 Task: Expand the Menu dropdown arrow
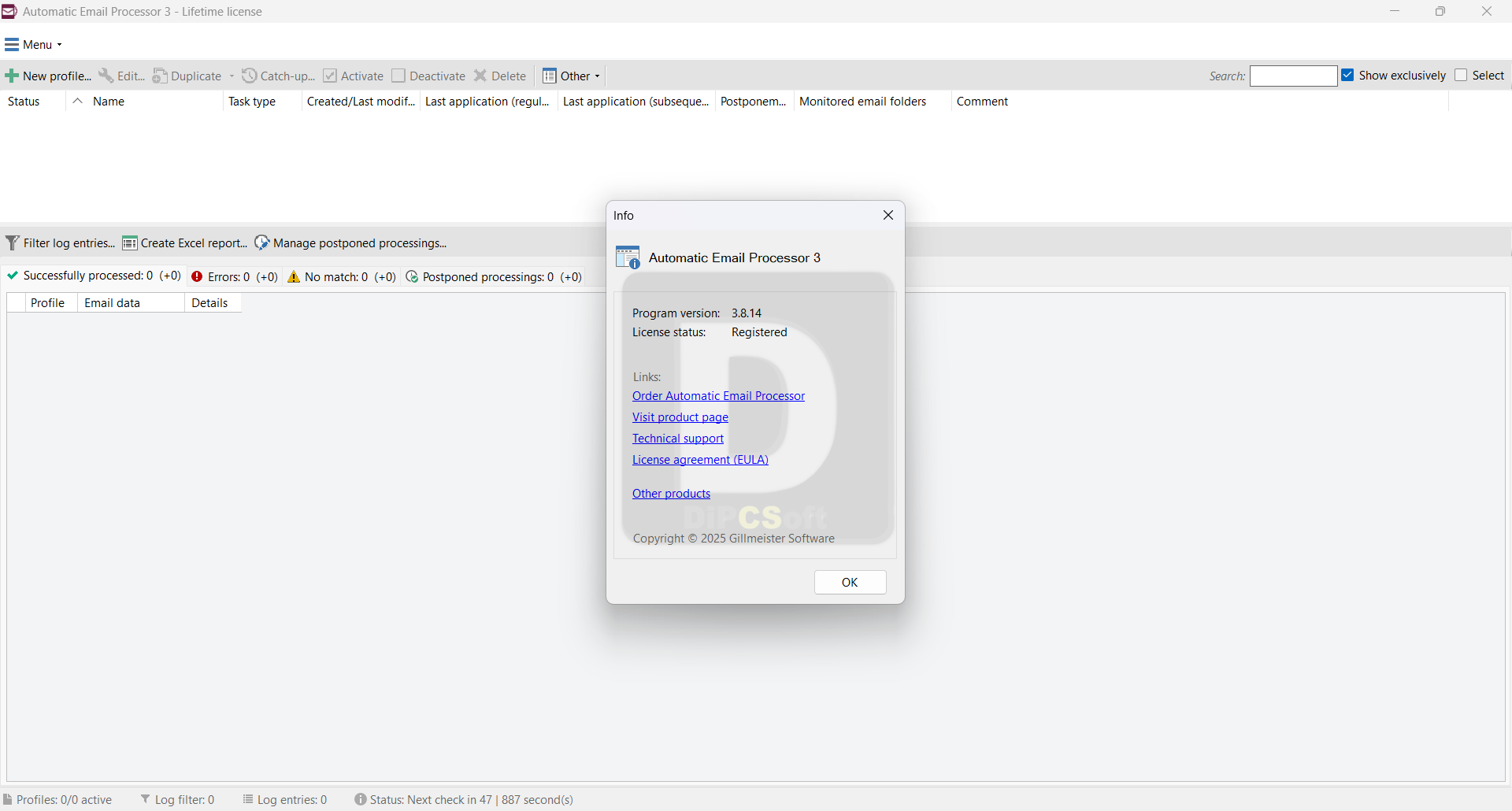60,45
